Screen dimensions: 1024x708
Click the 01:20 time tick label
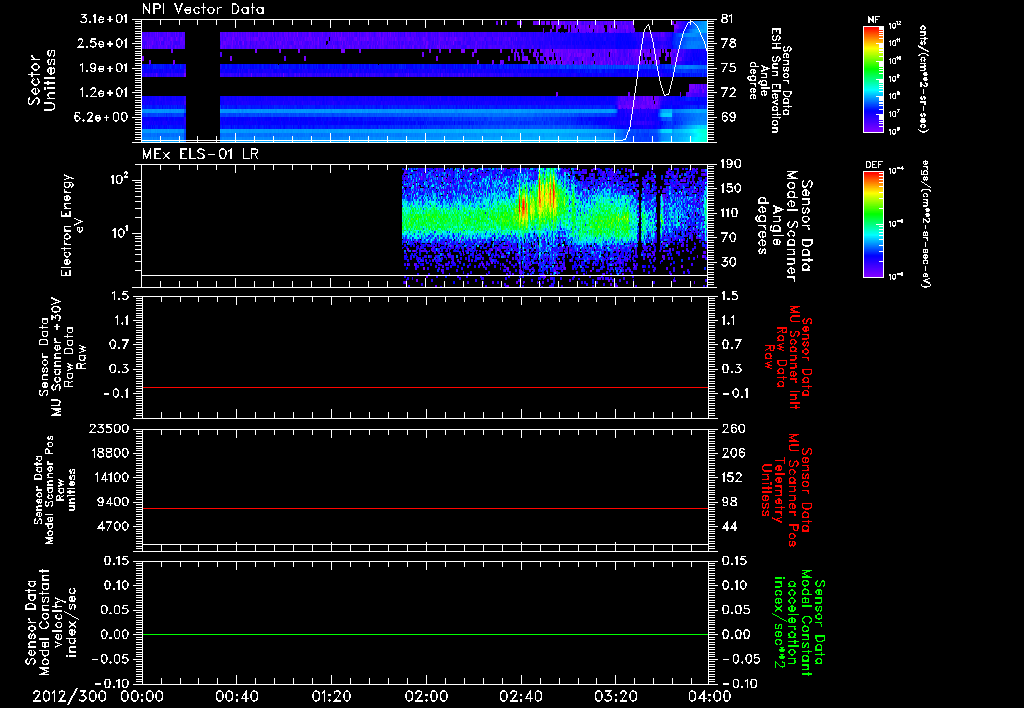click(x=331, y=696)
